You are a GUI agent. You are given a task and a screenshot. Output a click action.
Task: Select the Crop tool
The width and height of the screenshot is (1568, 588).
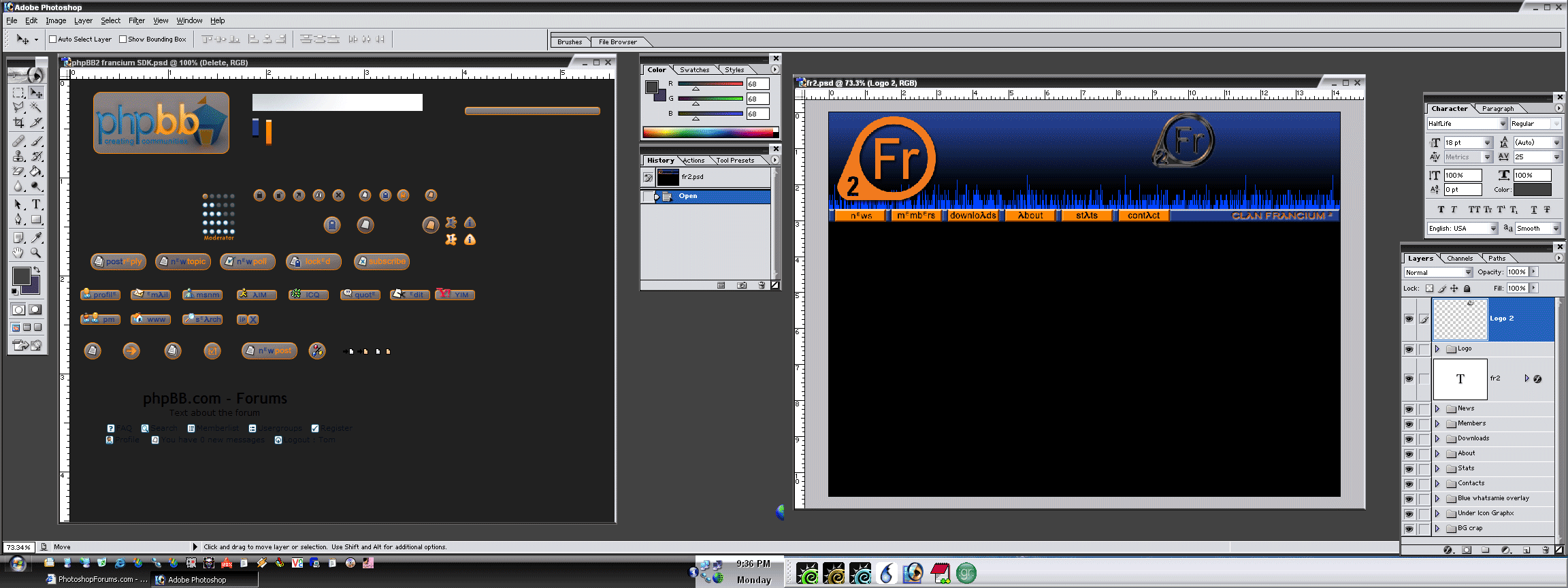18,122
